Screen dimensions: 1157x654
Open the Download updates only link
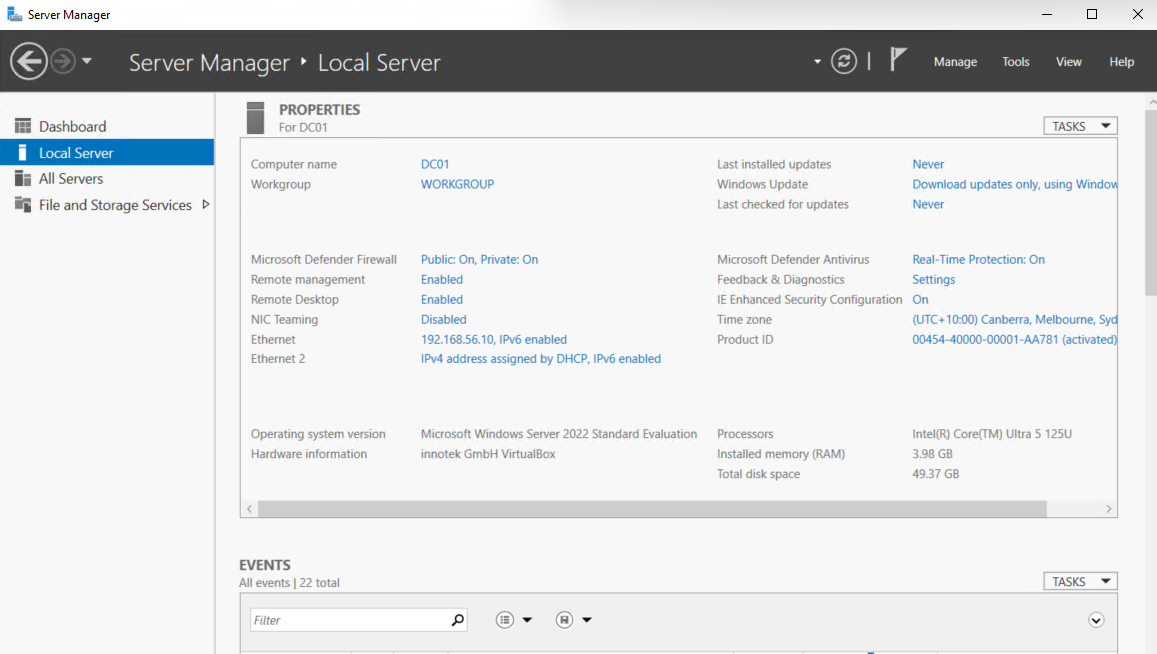[x=1015, y=184]
